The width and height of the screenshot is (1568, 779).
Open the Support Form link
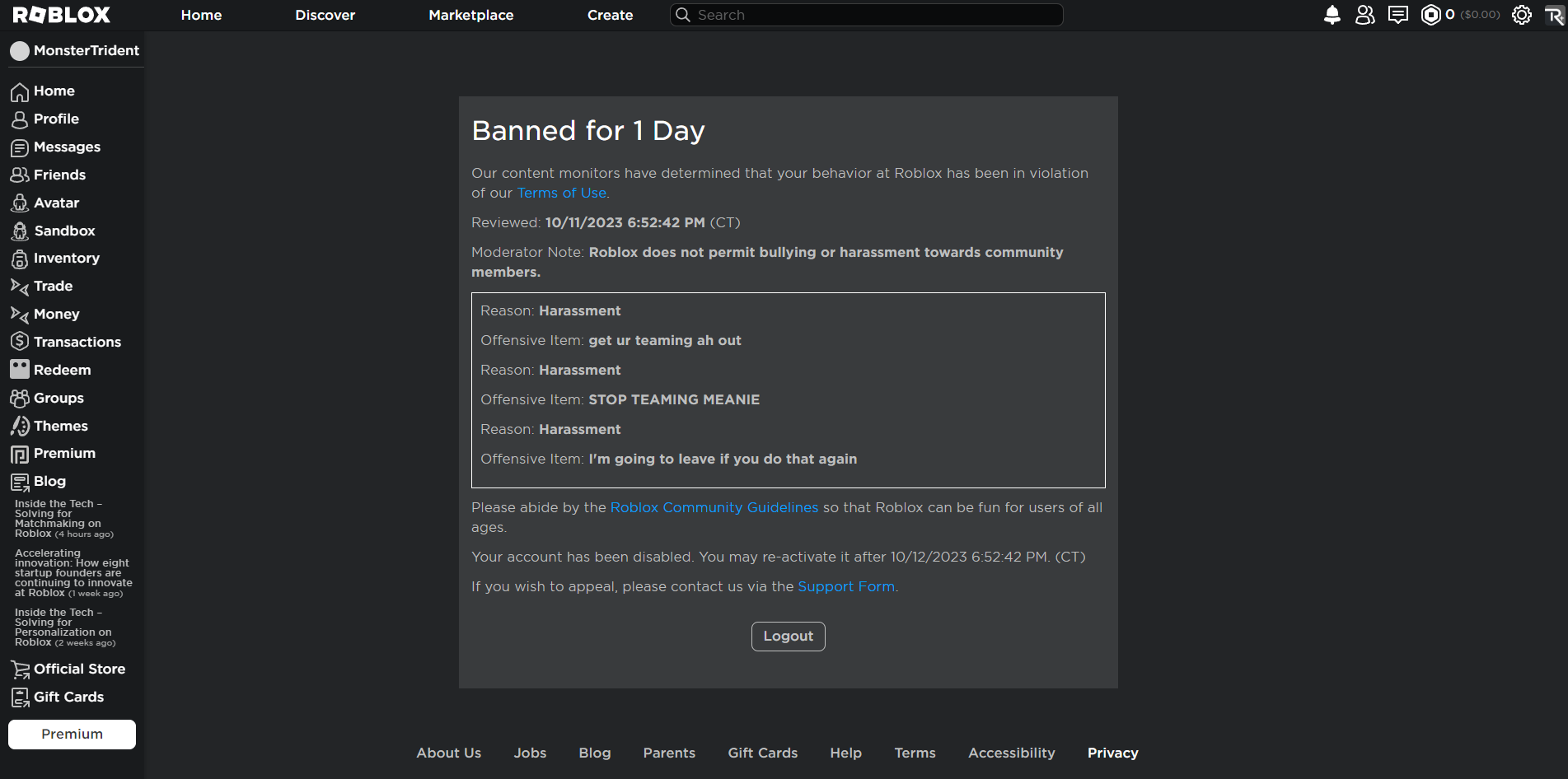[846, 586]
